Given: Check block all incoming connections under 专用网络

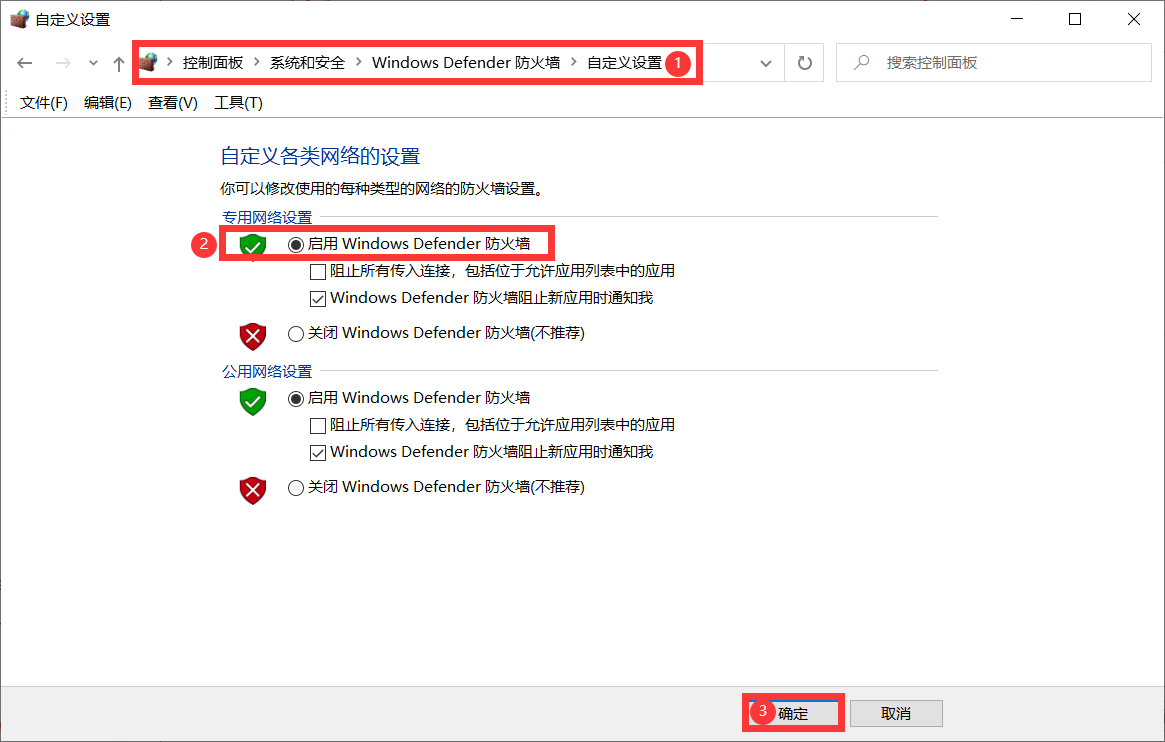Looking at the screenshot, I should pyautogui.click(x=318, y=272).
